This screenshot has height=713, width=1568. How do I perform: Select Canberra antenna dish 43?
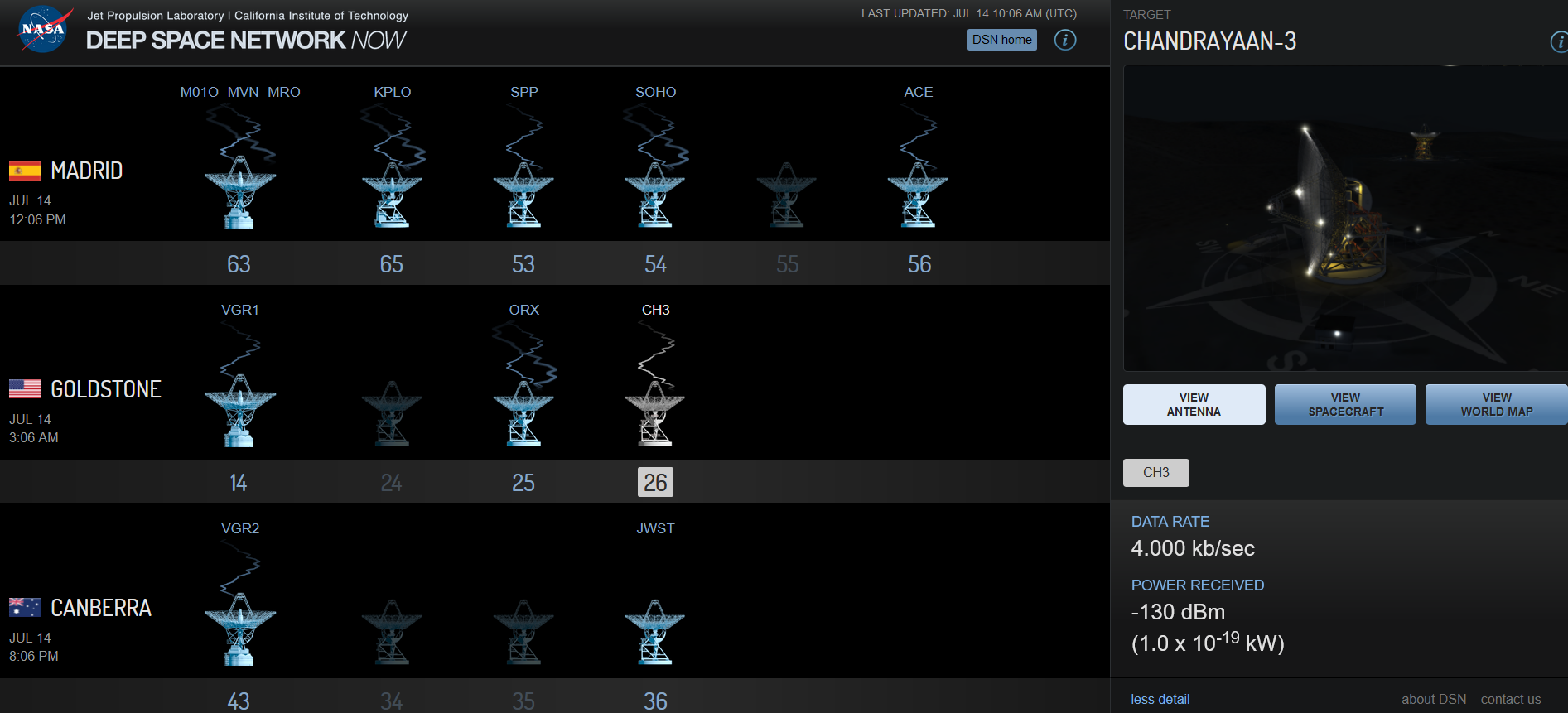click(x=240, y=629)
